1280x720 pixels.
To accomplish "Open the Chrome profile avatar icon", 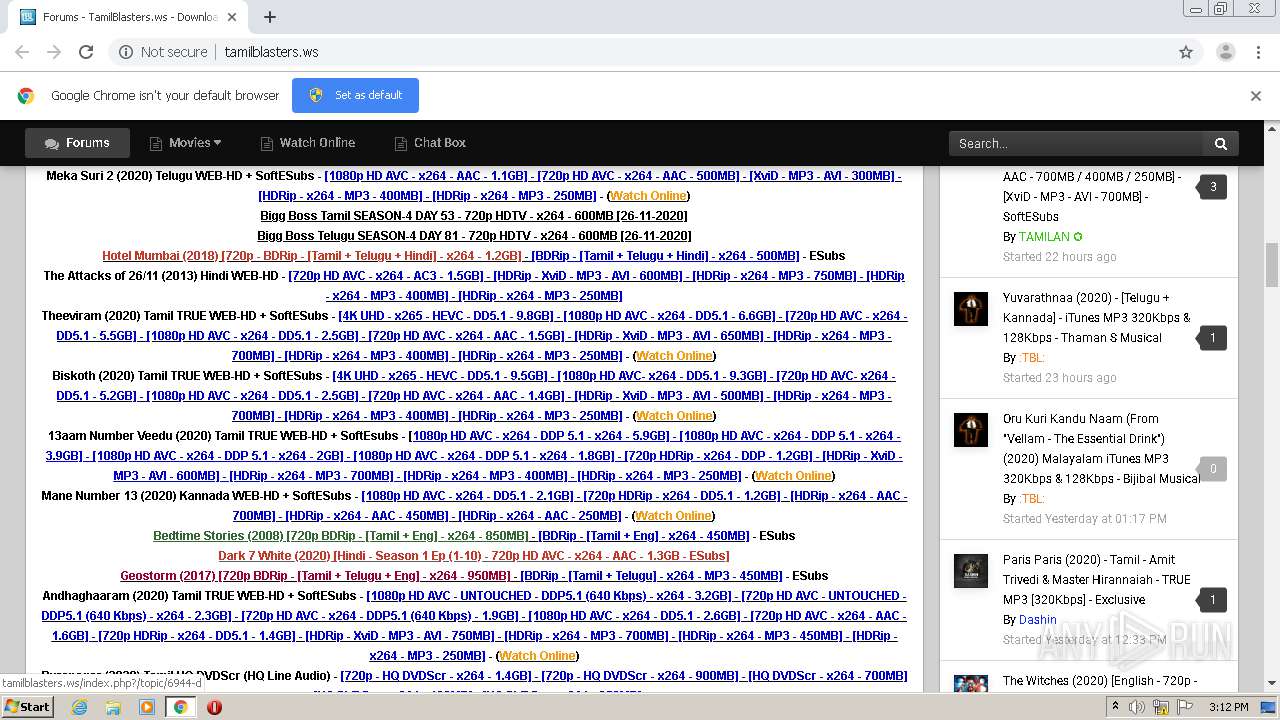I will tap(1225, 52).
